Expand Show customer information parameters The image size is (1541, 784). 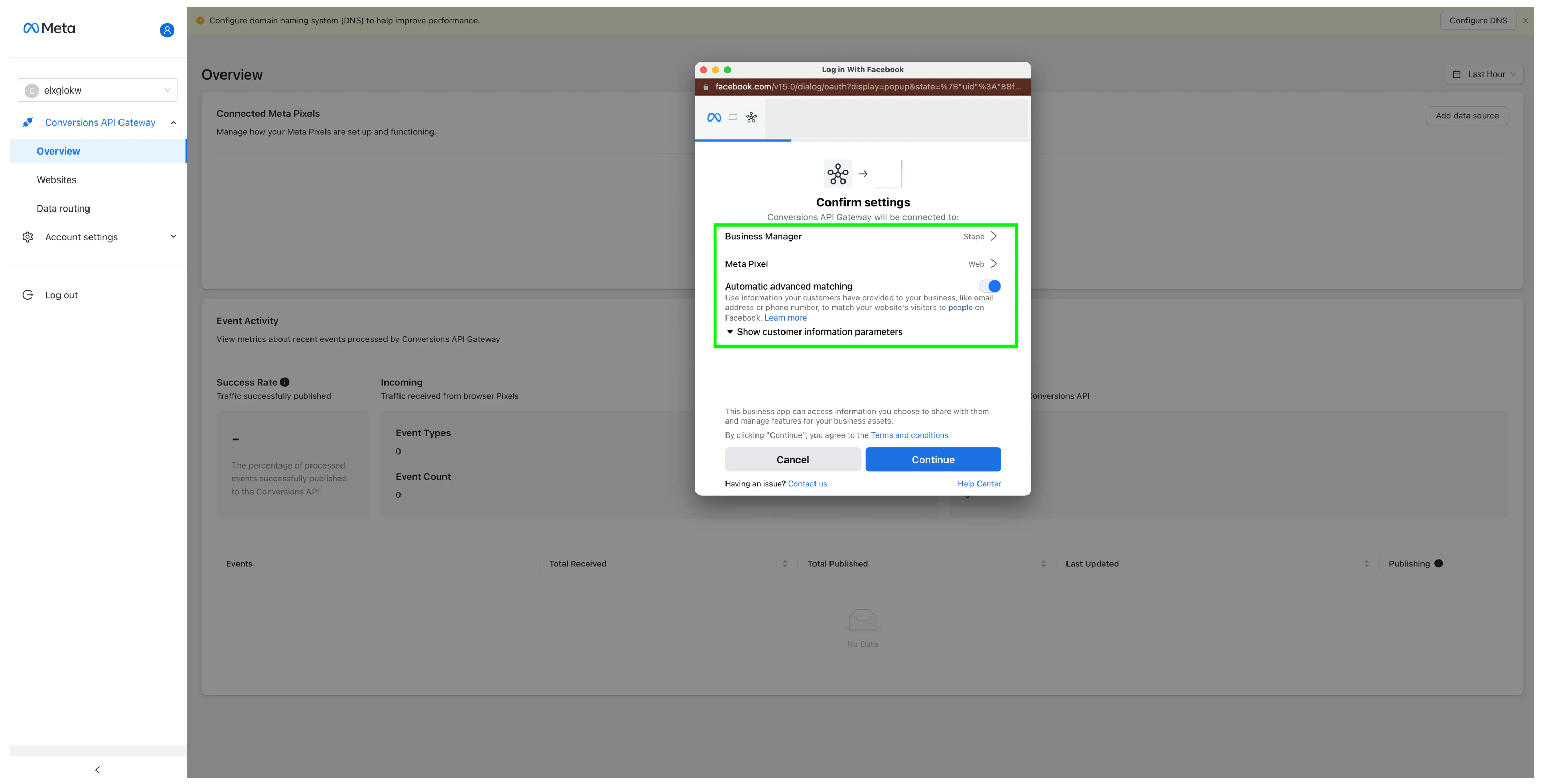tap(814, 332)
